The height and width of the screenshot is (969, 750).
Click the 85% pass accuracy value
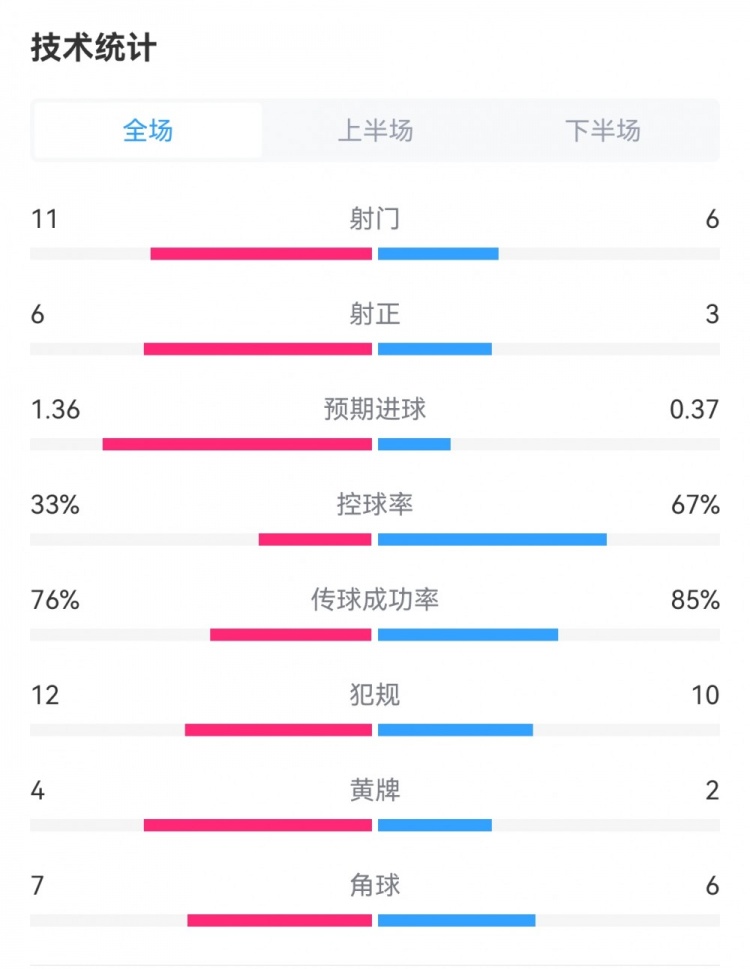pyautogui.click(x=696, y=600)
